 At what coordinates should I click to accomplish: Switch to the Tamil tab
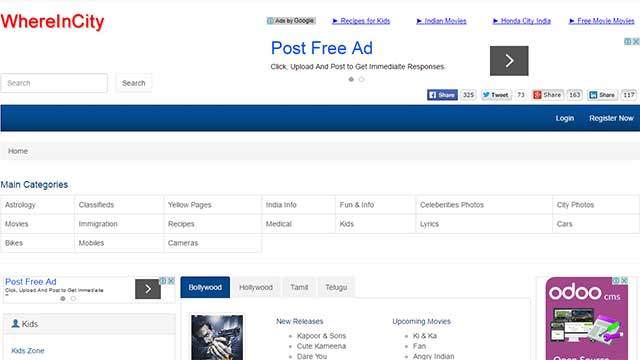(x=299, y=287)
